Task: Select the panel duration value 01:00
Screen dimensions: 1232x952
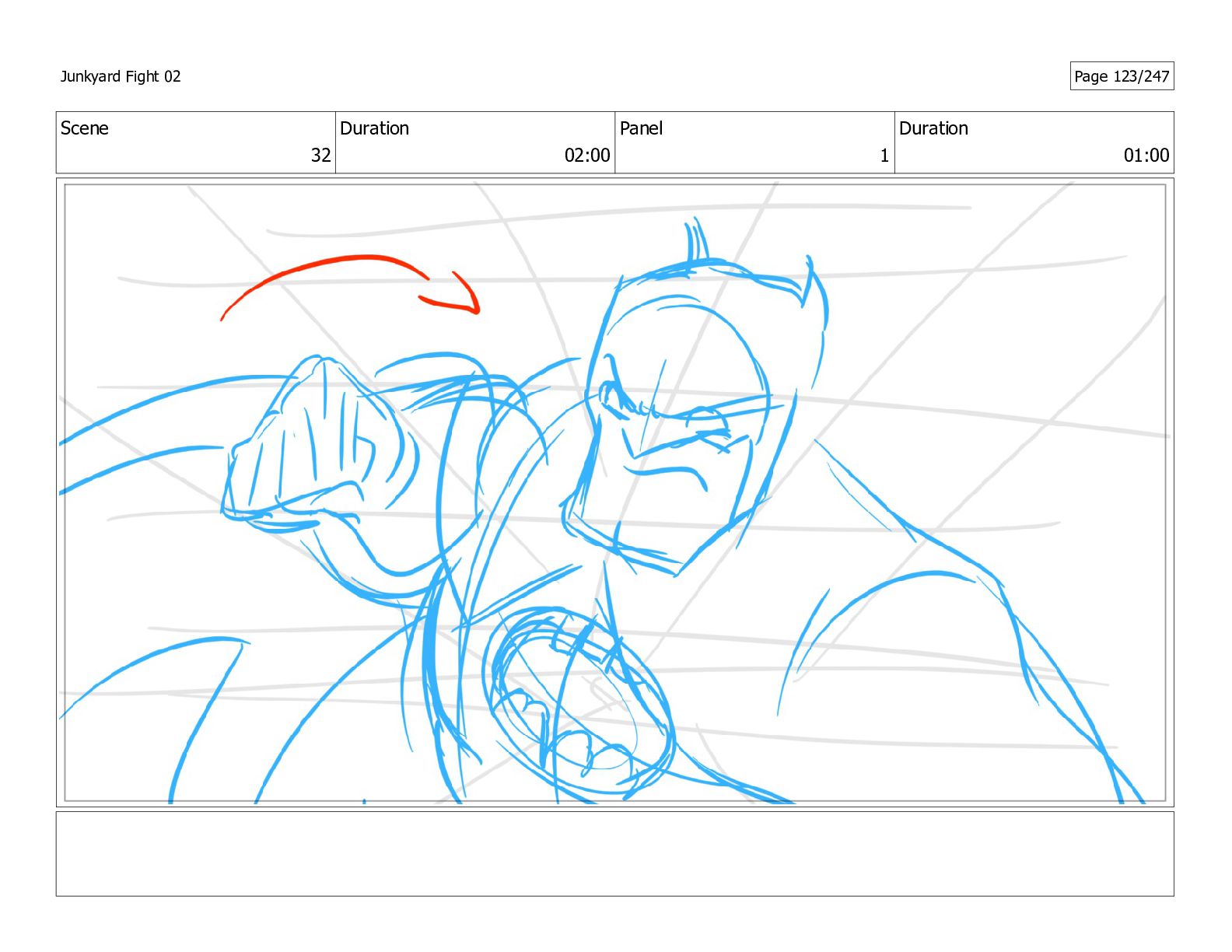Action: click(1146, 156)
